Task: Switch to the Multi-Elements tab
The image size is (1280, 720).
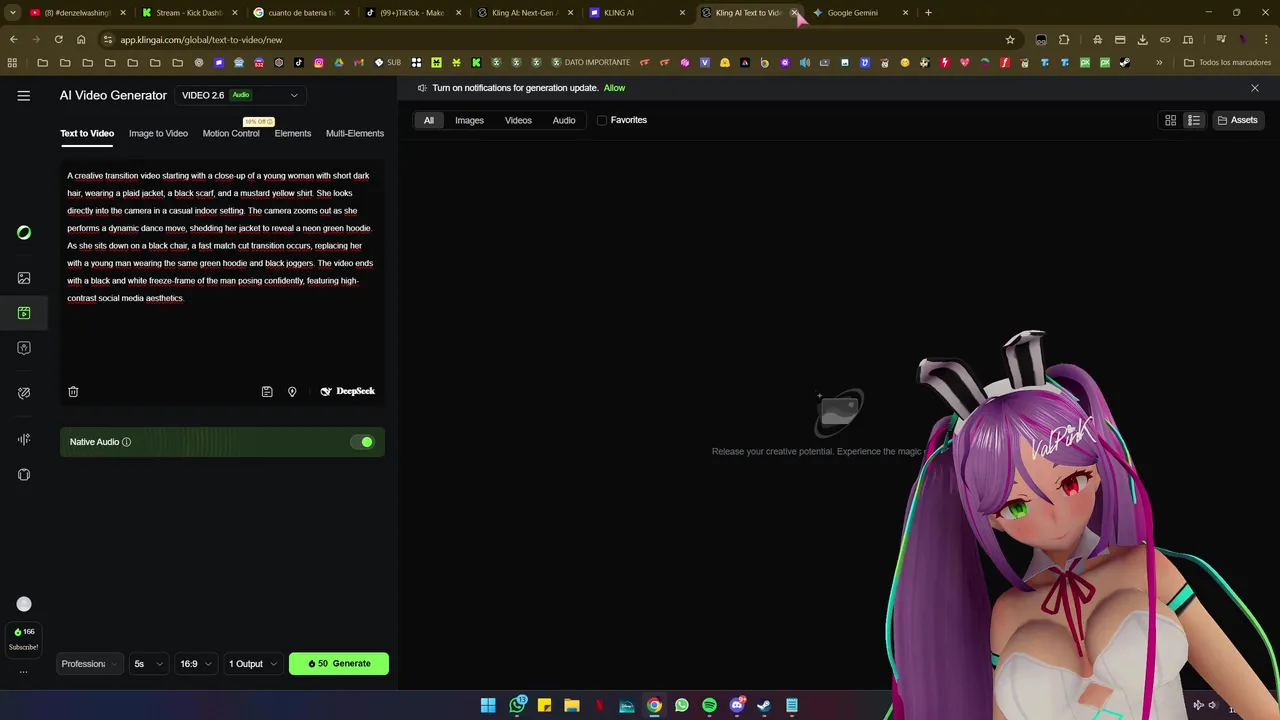Action: click(355, 133)
